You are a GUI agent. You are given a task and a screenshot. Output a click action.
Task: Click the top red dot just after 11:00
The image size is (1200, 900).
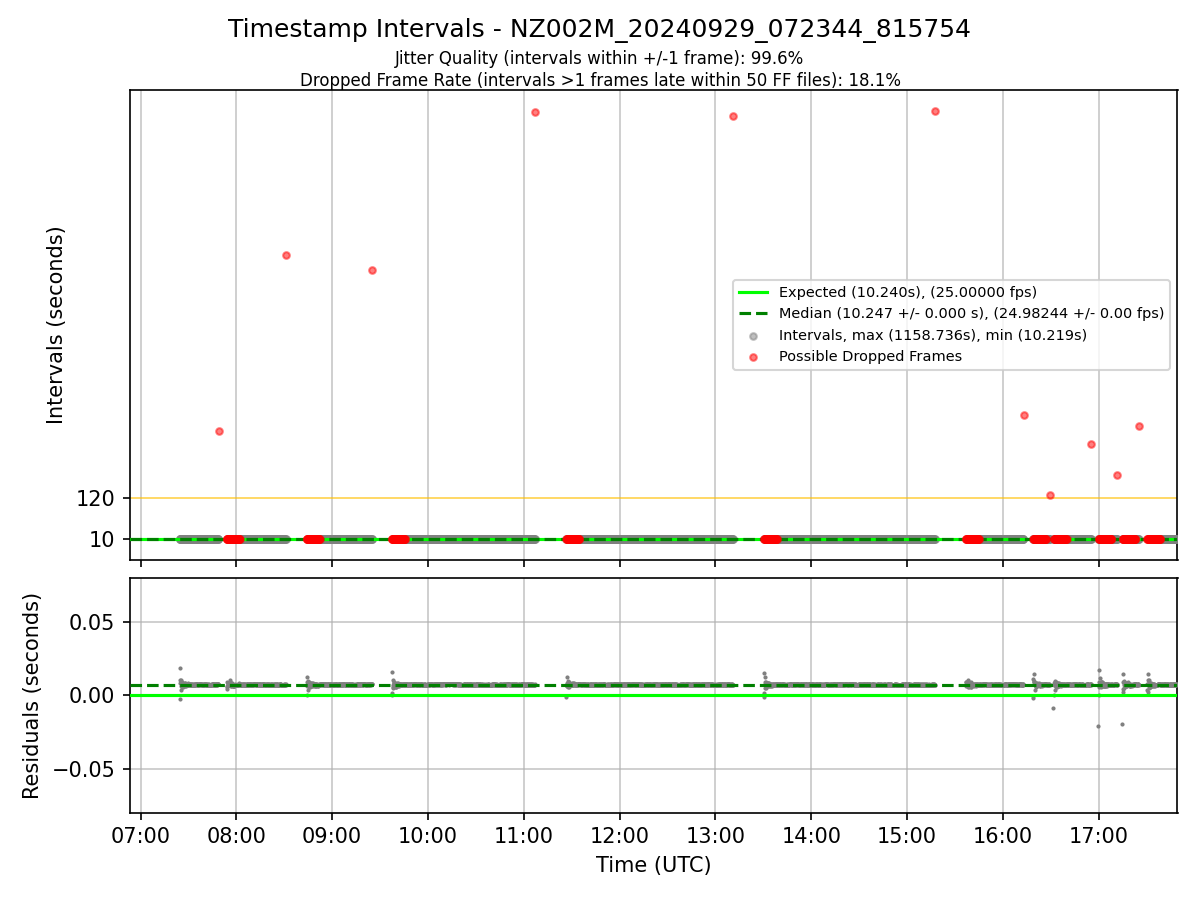(535, 112)
